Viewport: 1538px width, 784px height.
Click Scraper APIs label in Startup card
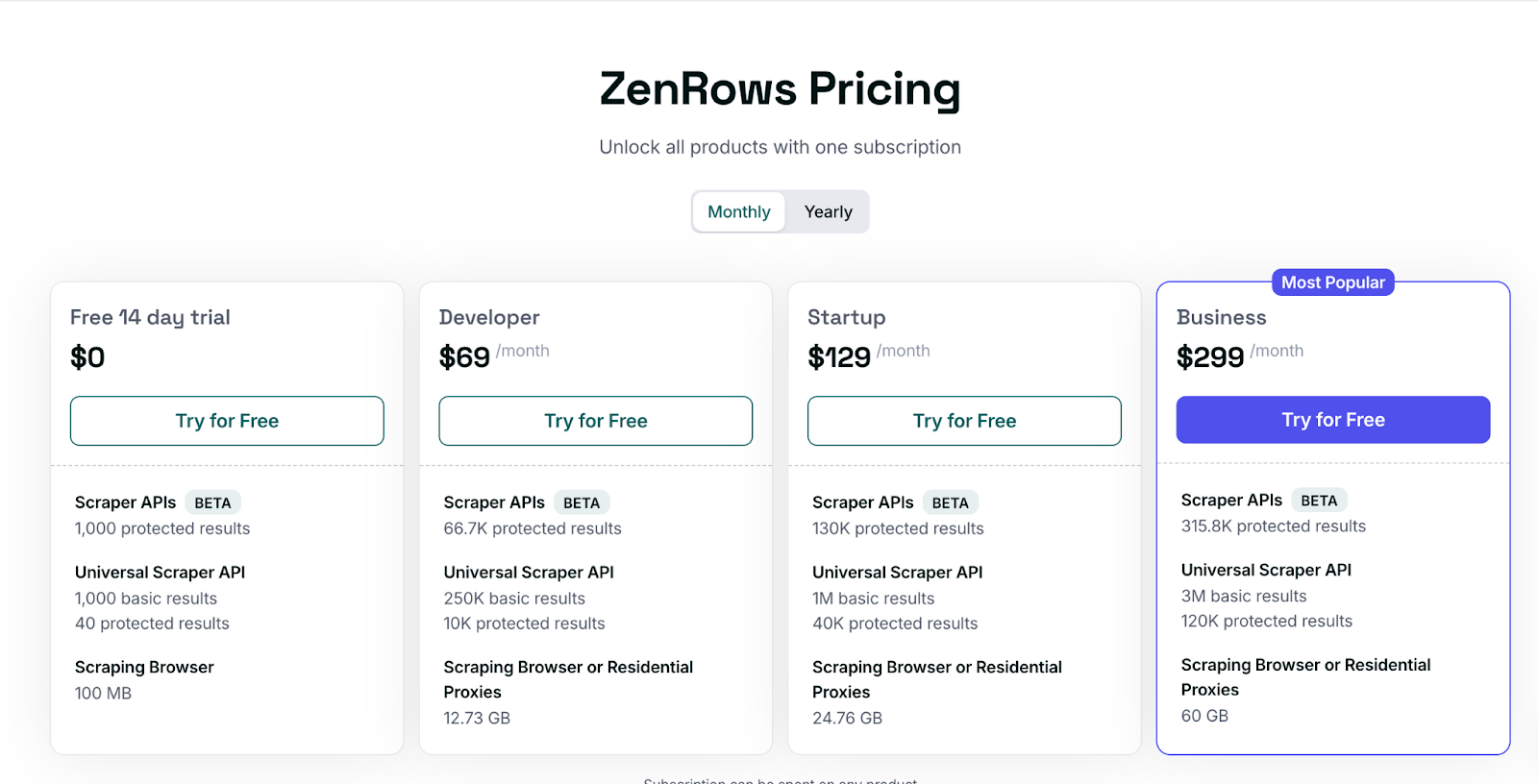coord(862,502)
